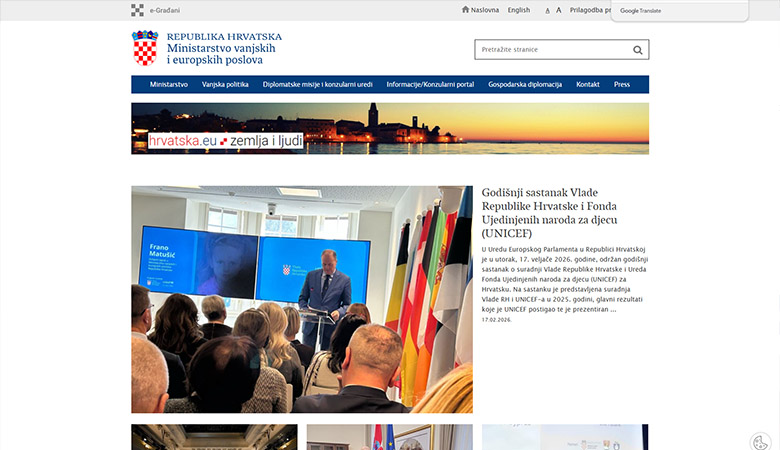Open the Ministarstvo menu

pos(169,85)
